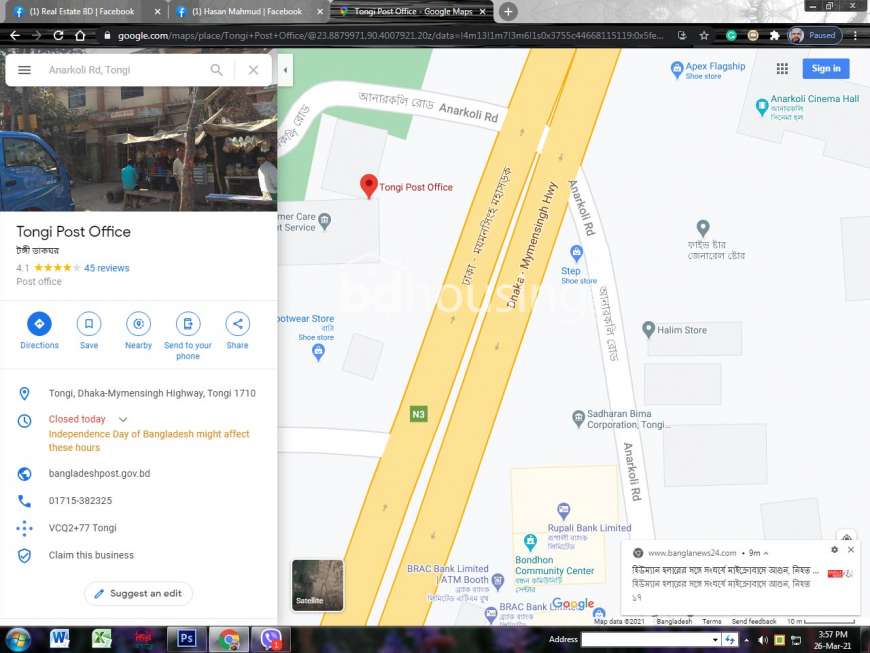Click Send feedback link on map

click(x=753, y=621)
